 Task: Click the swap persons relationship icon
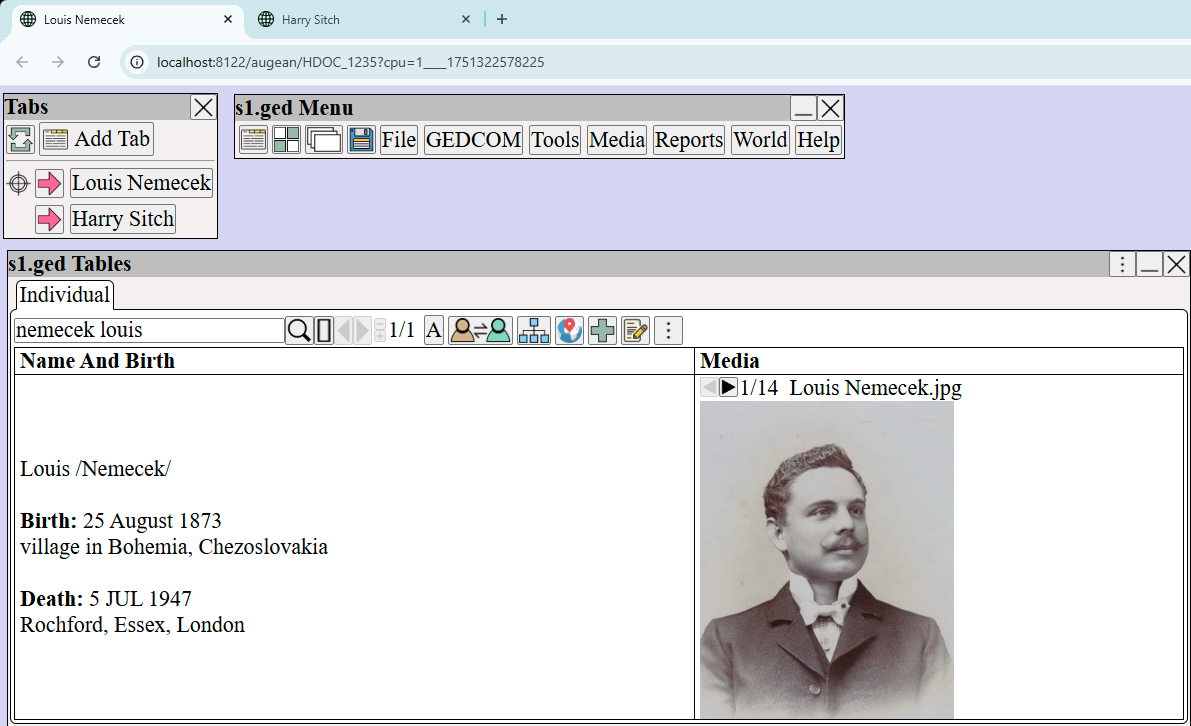[480, 331]
